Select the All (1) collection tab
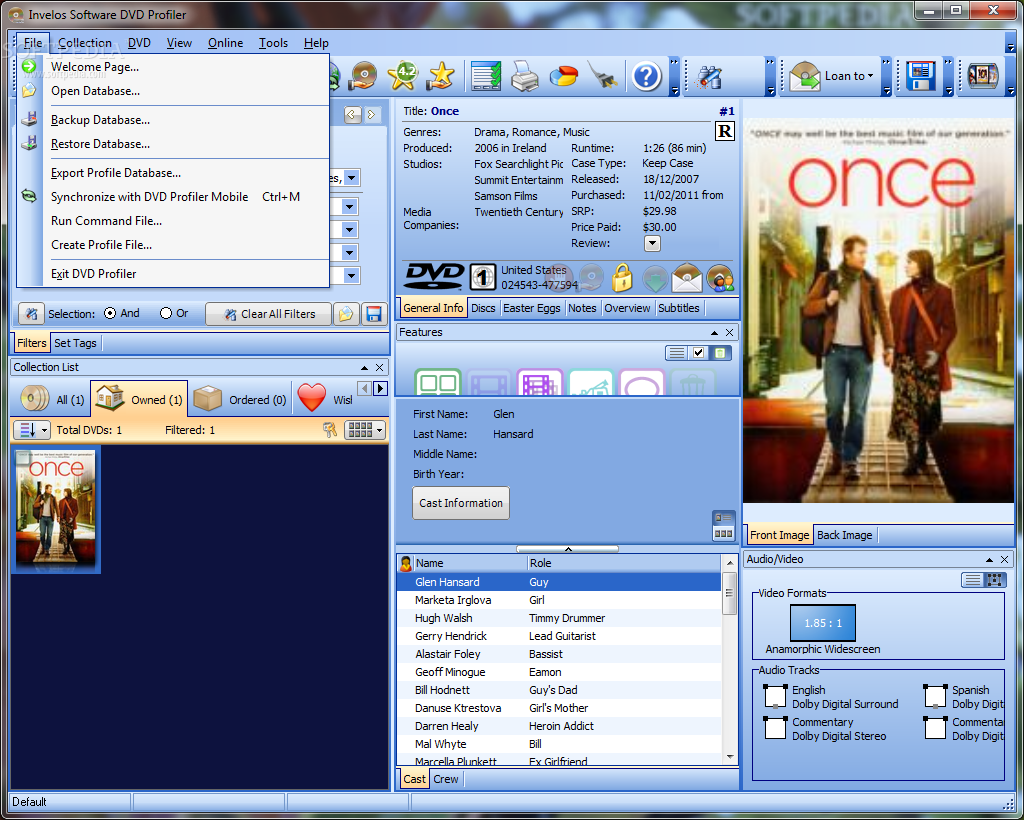 click(52, 399)
